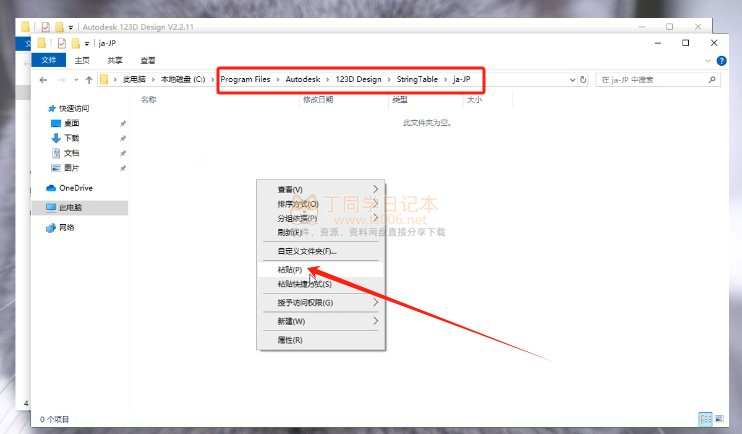Choose 刷新(E) in the context menu

321,232
